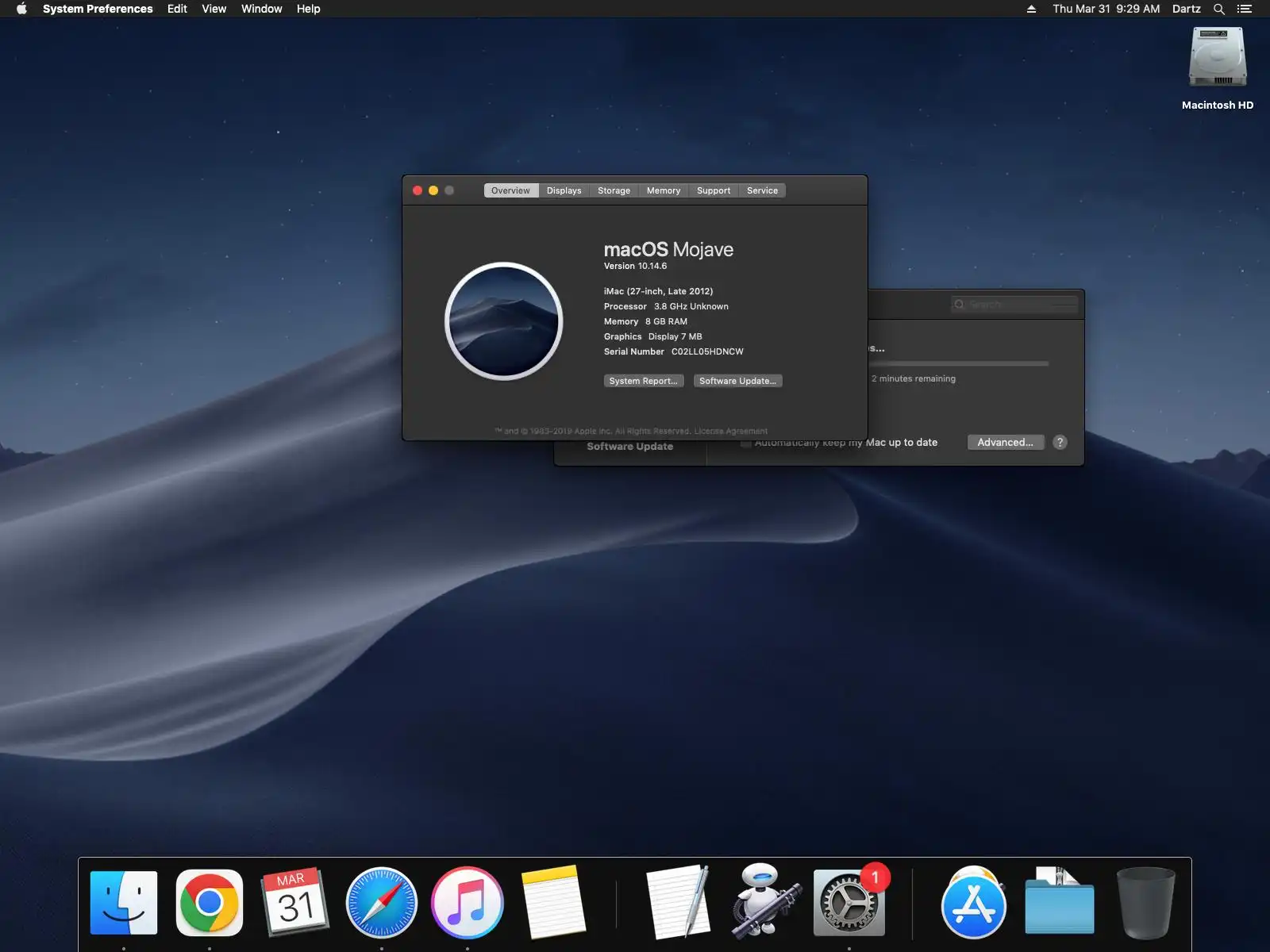1270x952 pixels.
Task: Open Notification Center from the menu bar
Action: 1245,9
